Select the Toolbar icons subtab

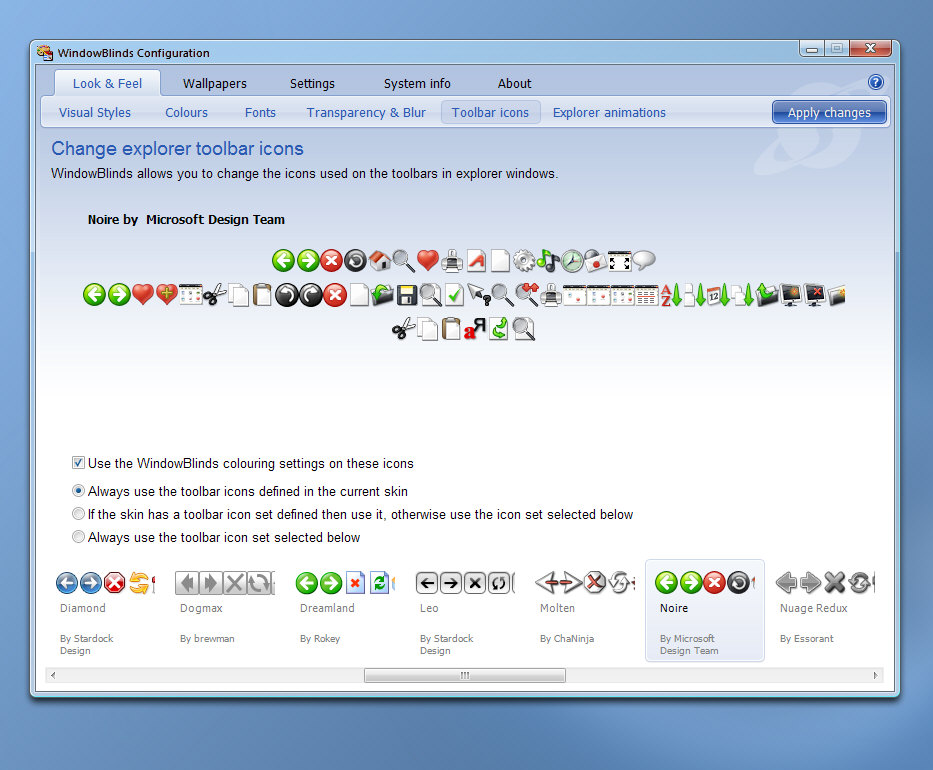click(x=490, y=112)
